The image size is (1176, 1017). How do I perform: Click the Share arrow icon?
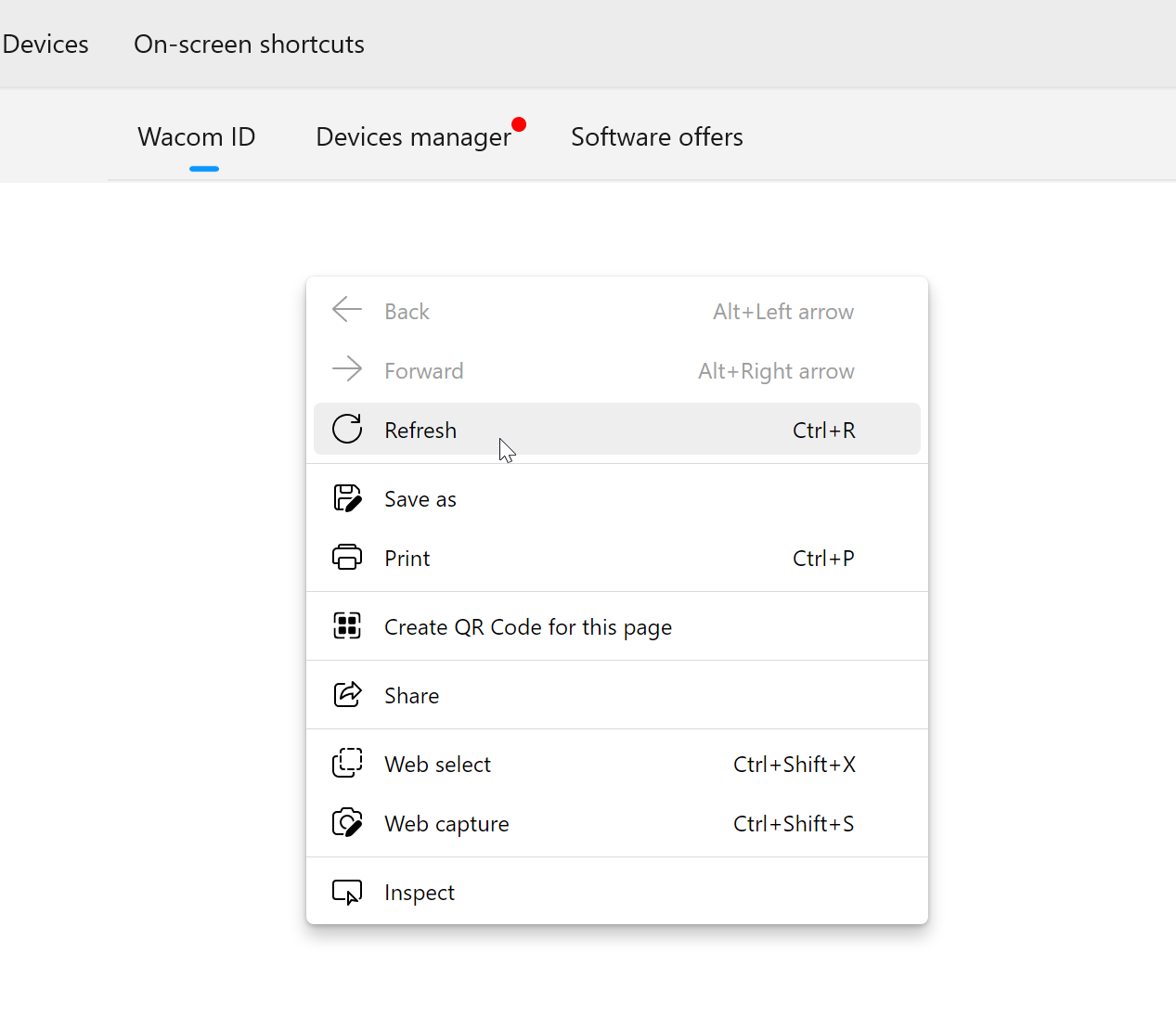tap(347, 695)
